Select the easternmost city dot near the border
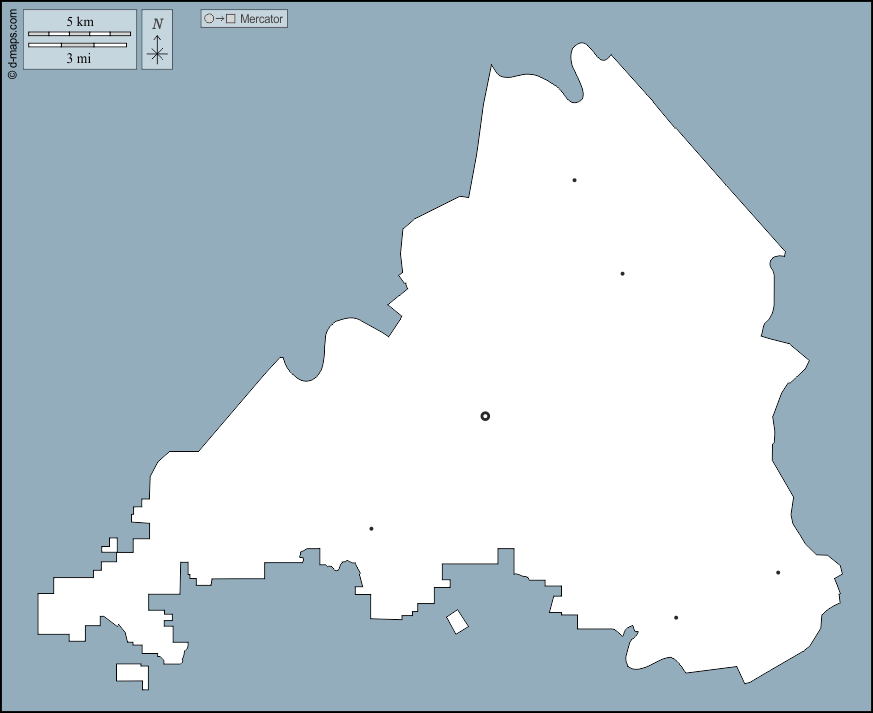The width and height of the screenshot is (873, 713). point(778,572)
